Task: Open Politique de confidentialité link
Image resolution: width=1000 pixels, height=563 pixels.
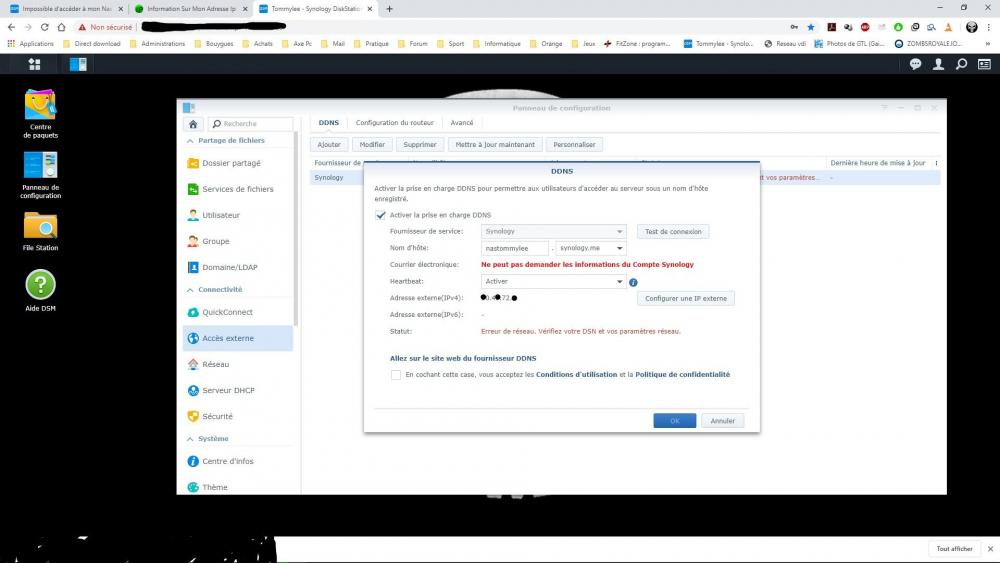Action: point(682,375)
